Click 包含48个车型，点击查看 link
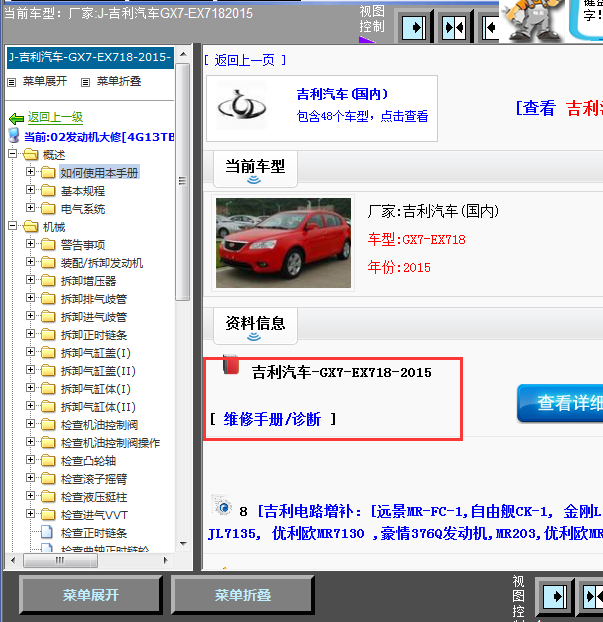Screen dimensions: 603x622 click(x=363, y=116)
